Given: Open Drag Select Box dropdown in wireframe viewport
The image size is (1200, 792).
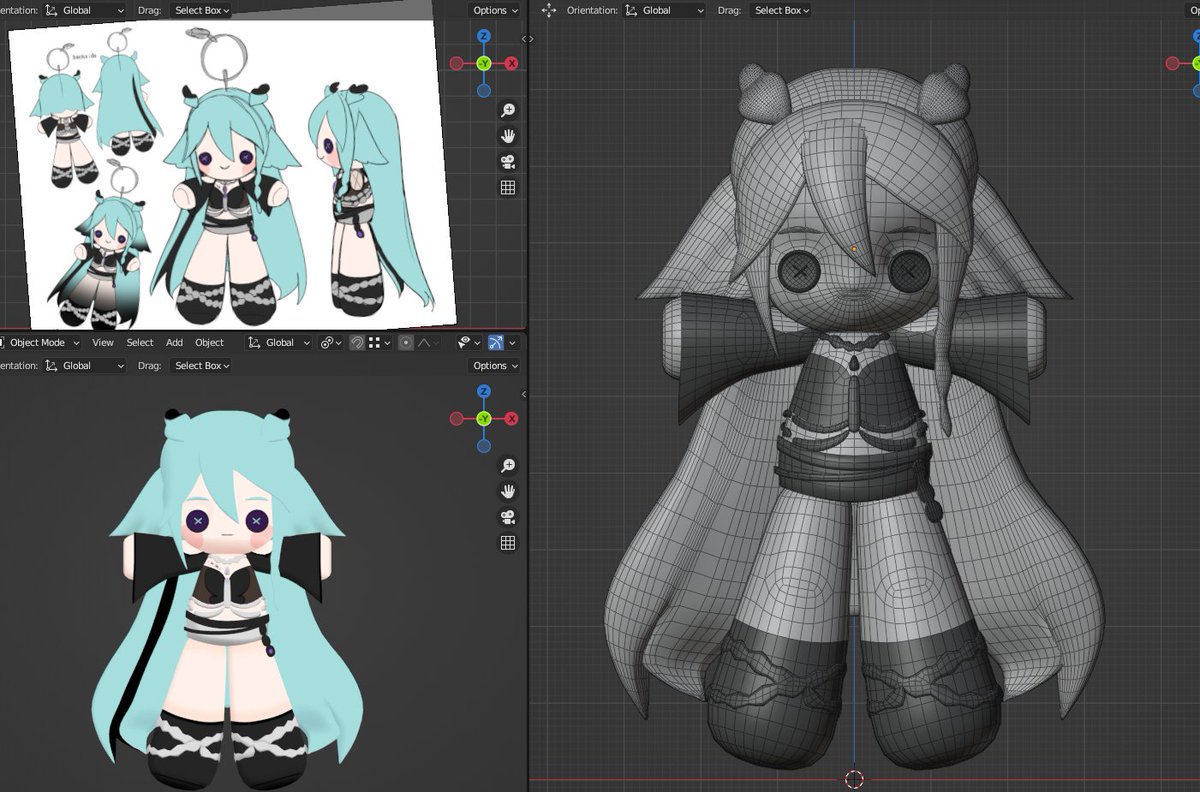Looking at the screenshot, I should tap(779, 10).
